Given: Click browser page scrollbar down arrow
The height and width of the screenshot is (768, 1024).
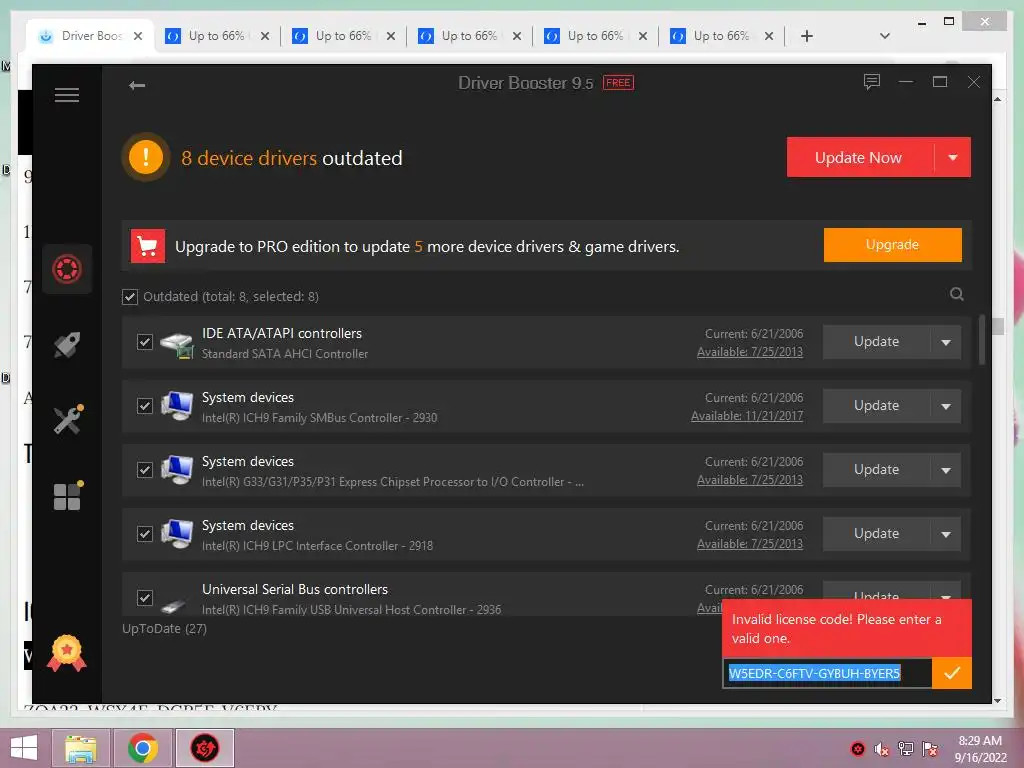Looking at the screenshot, I should [998, 700].
